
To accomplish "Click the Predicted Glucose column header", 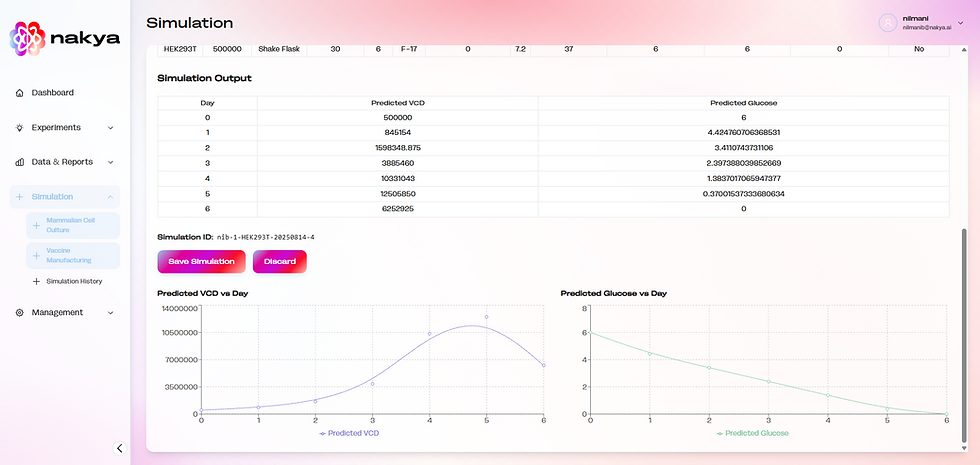I will pos(743,103).
